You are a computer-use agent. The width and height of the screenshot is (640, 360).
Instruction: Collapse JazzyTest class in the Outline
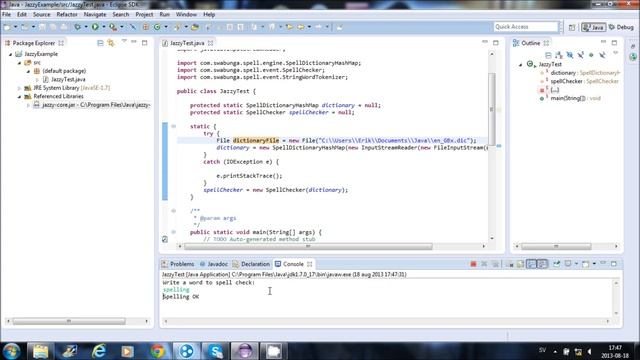coord(520,64)
